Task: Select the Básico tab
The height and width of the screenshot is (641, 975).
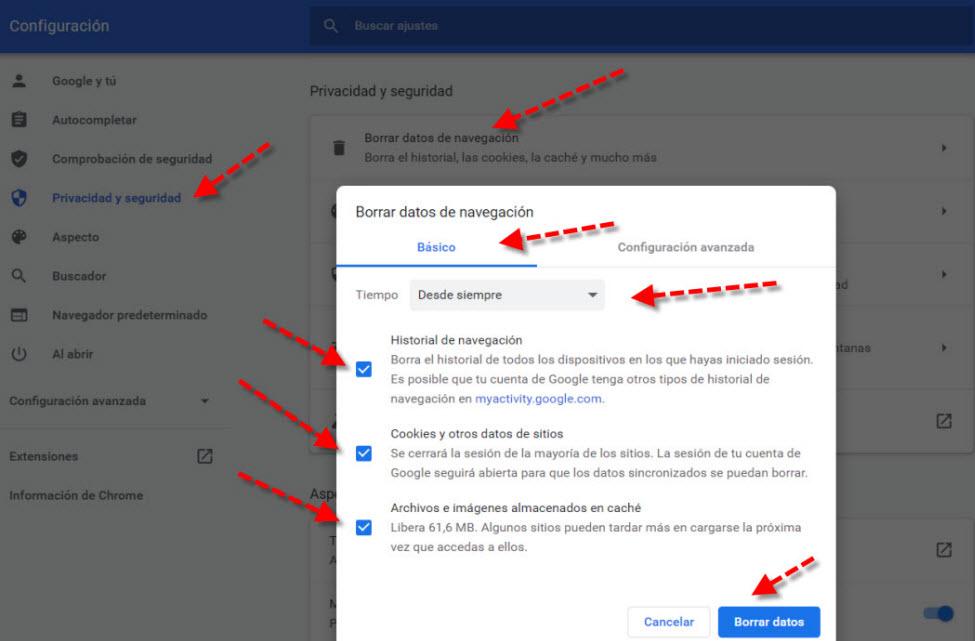Action: pos(436,247)
